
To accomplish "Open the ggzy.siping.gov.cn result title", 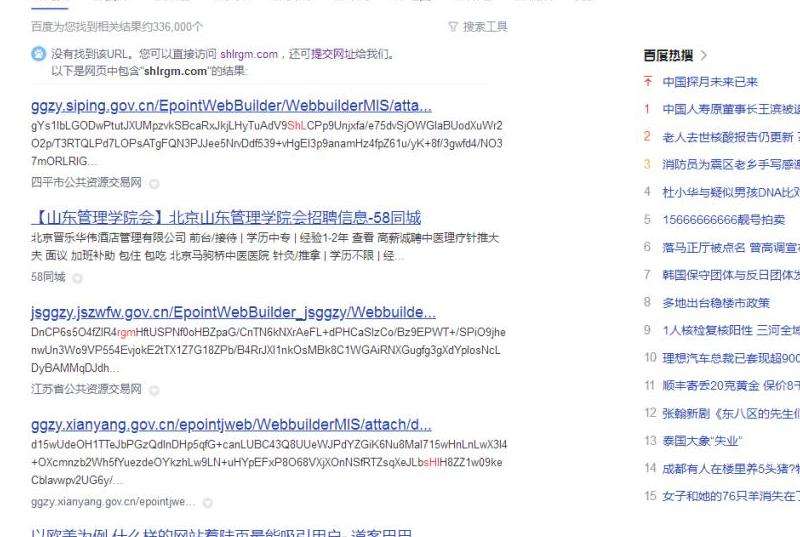I will point(231,106).
